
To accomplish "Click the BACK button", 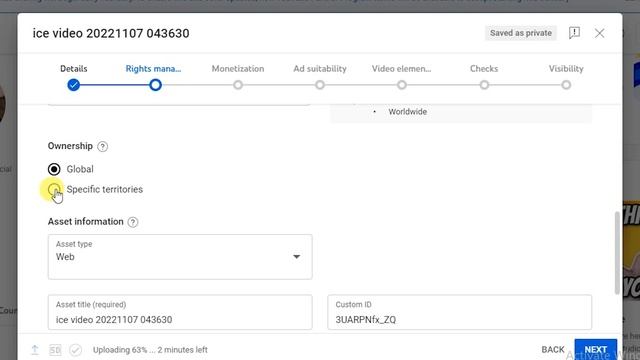I will (553, 349).
